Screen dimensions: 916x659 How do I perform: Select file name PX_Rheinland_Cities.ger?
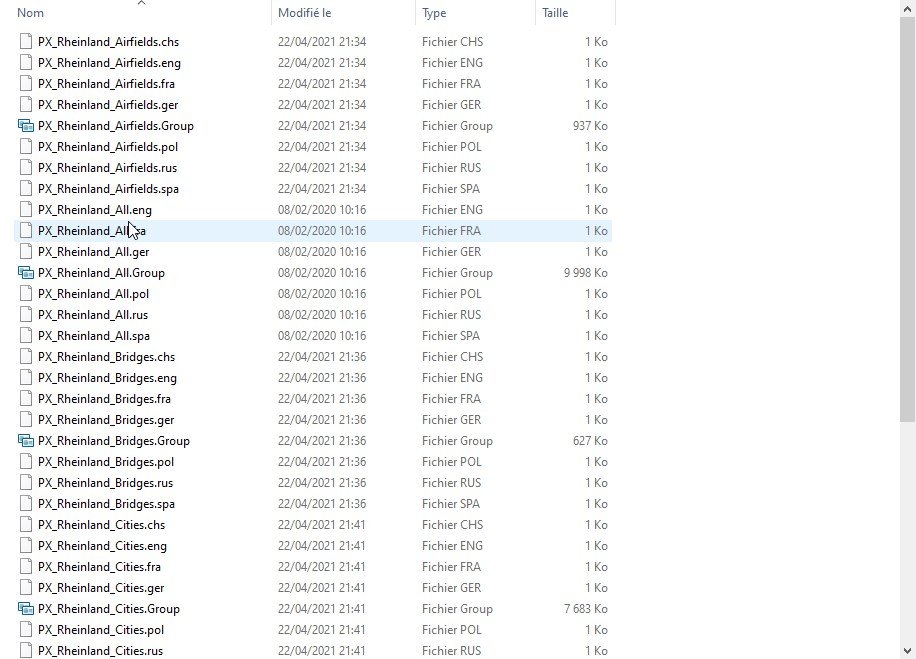(101, 588)
